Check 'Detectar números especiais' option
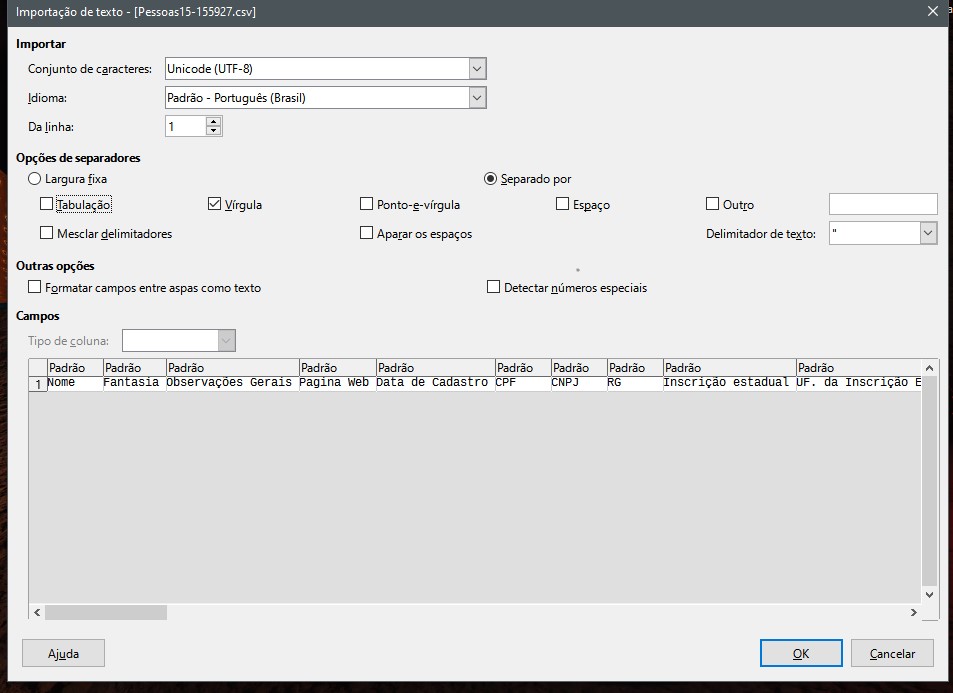953x693 pixels. coord(493,287)
